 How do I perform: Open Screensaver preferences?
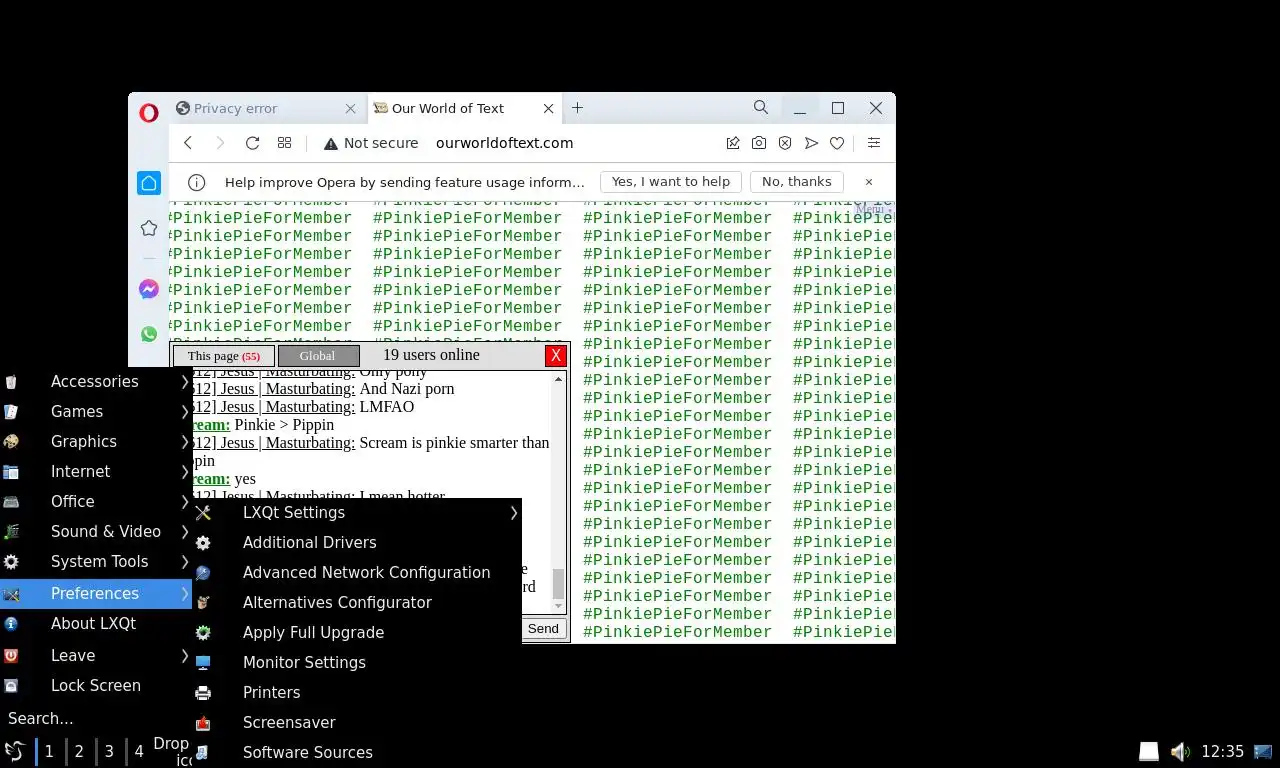coord(357,723)
